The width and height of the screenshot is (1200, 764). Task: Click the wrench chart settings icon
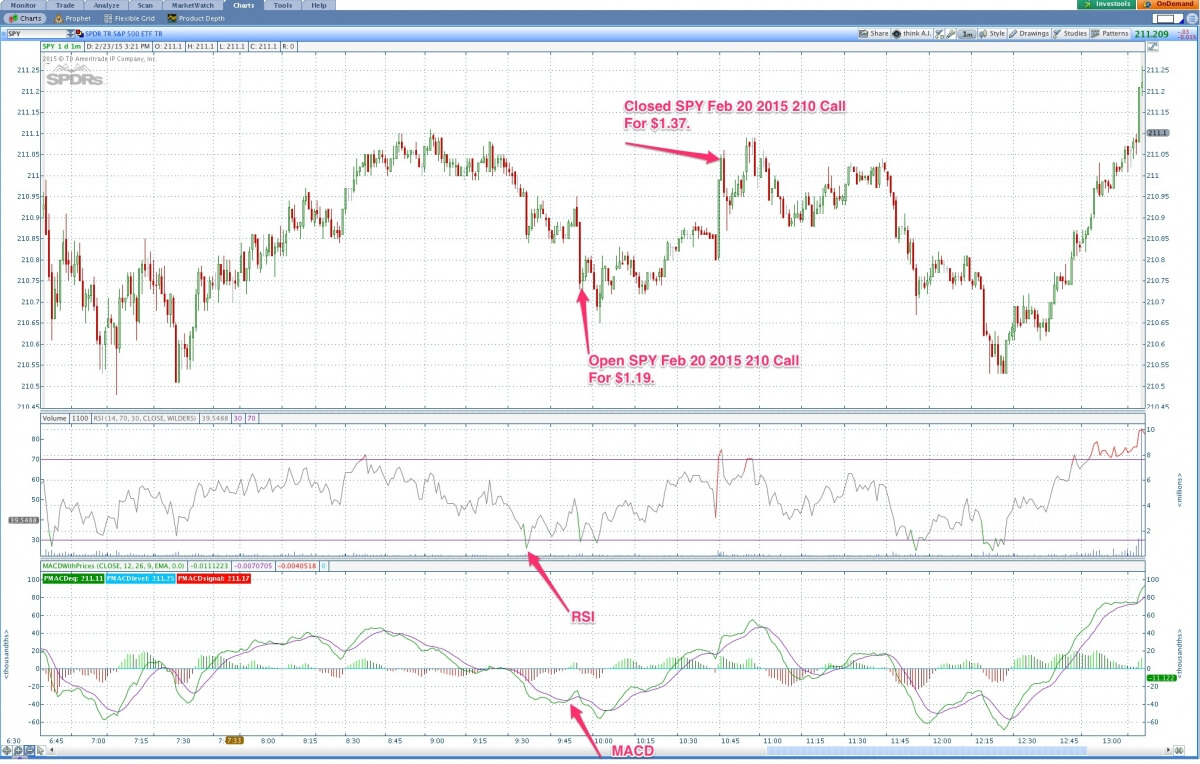[x=950, y=34]
